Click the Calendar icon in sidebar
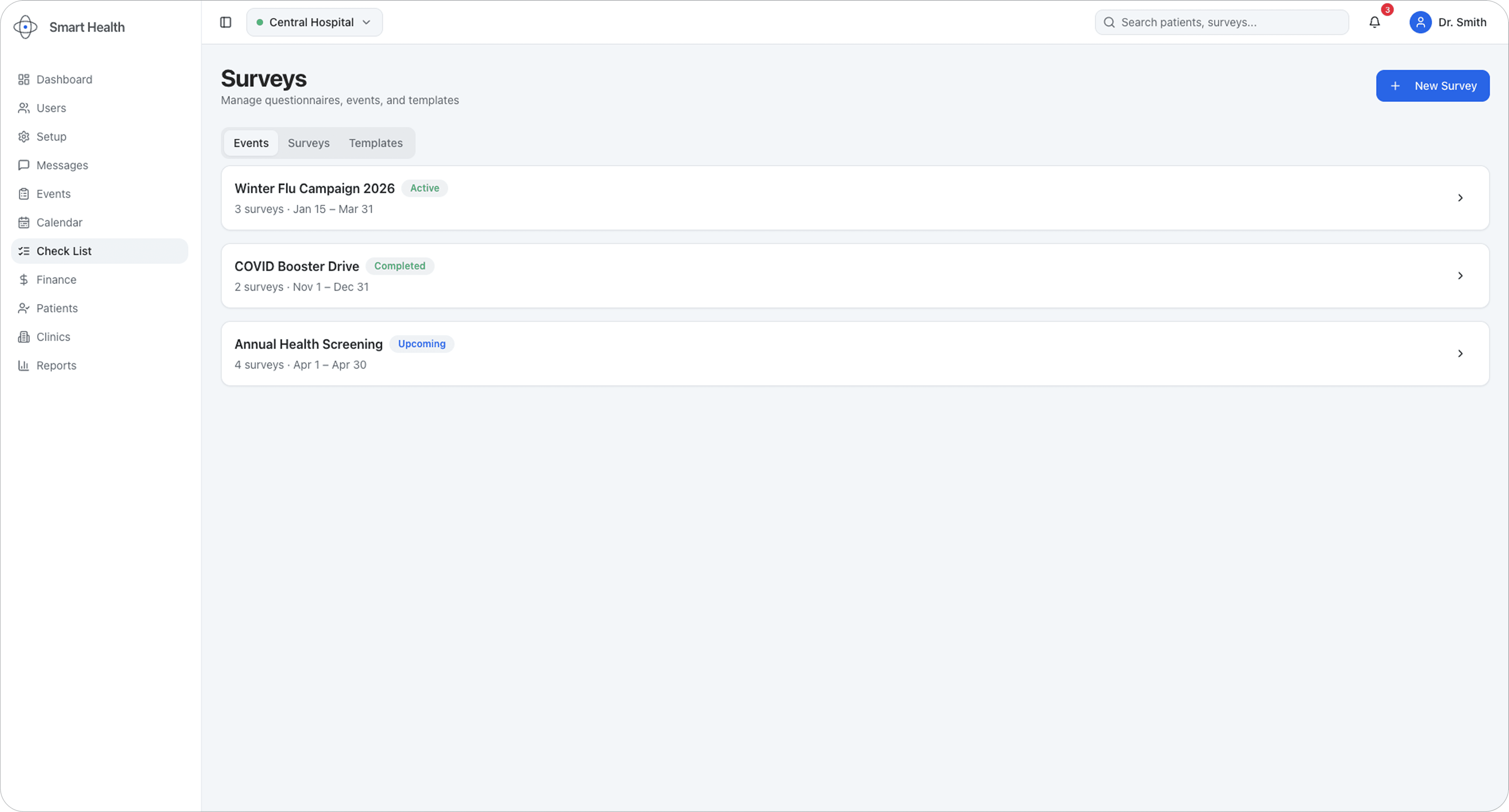 point(23,223)
